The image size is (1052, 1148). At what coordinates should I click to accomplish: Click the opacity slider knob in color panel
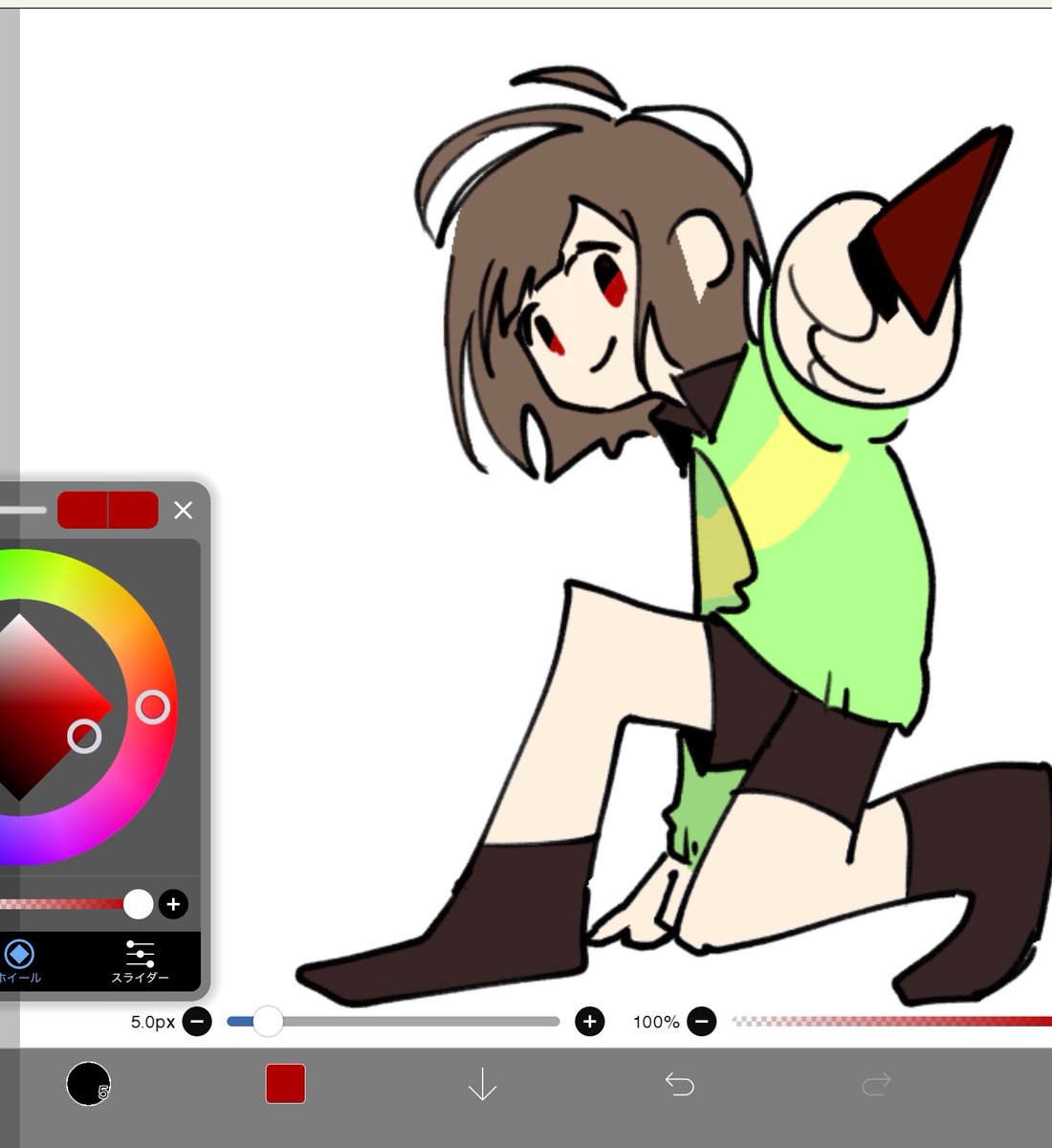point(139,903)
